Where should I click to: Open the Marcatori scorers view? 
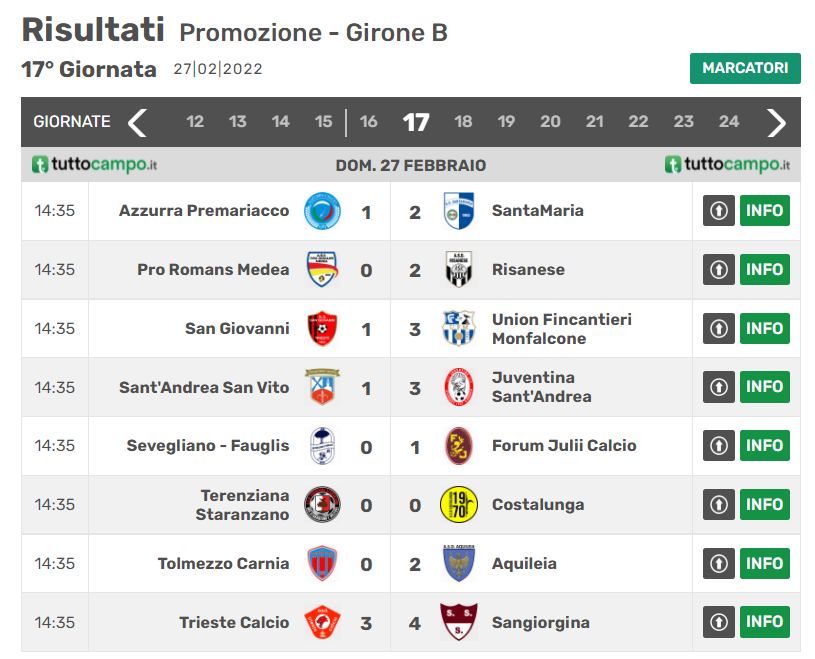point(745,68)
